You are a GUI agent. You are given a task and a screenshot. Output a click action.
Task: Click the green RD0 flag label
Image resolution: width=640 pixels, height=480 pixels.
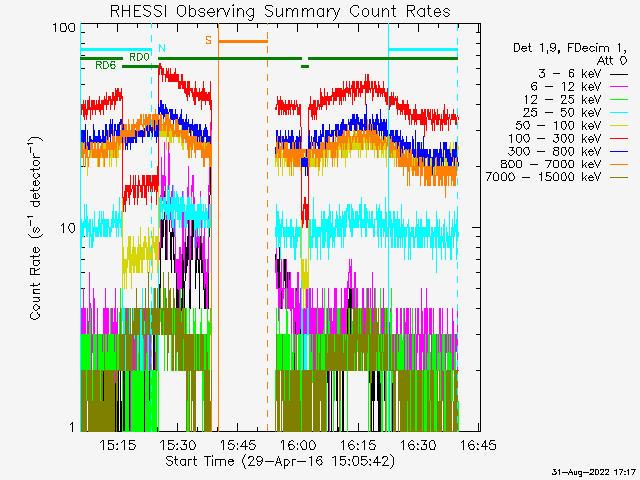pos(139,58)
